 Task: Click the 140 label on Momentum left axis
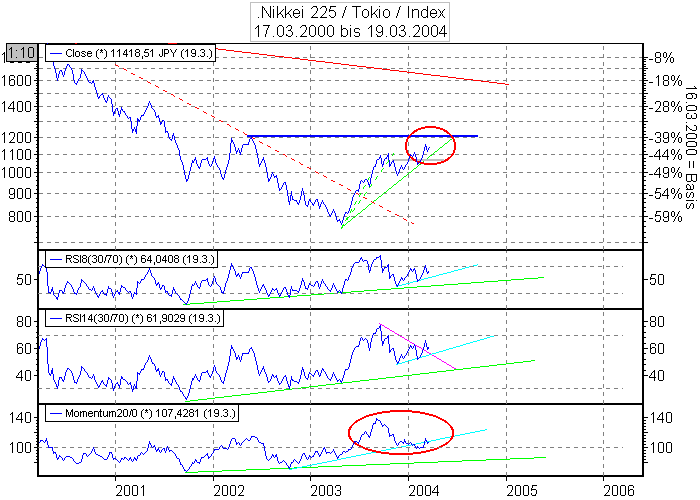point(21,418)
